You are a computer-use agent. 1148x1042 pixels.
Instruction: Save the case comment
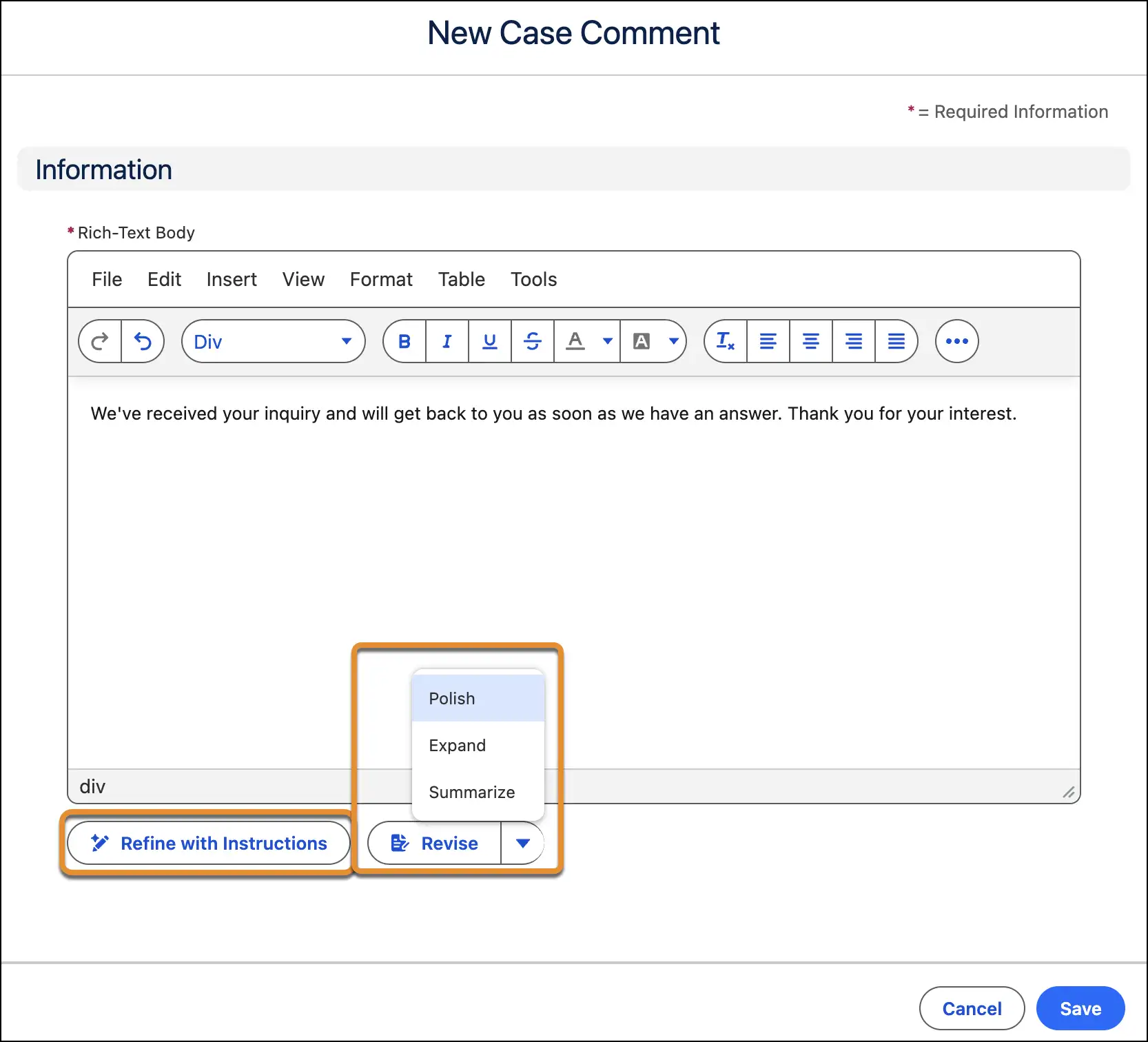(x=1080, y=1008)
